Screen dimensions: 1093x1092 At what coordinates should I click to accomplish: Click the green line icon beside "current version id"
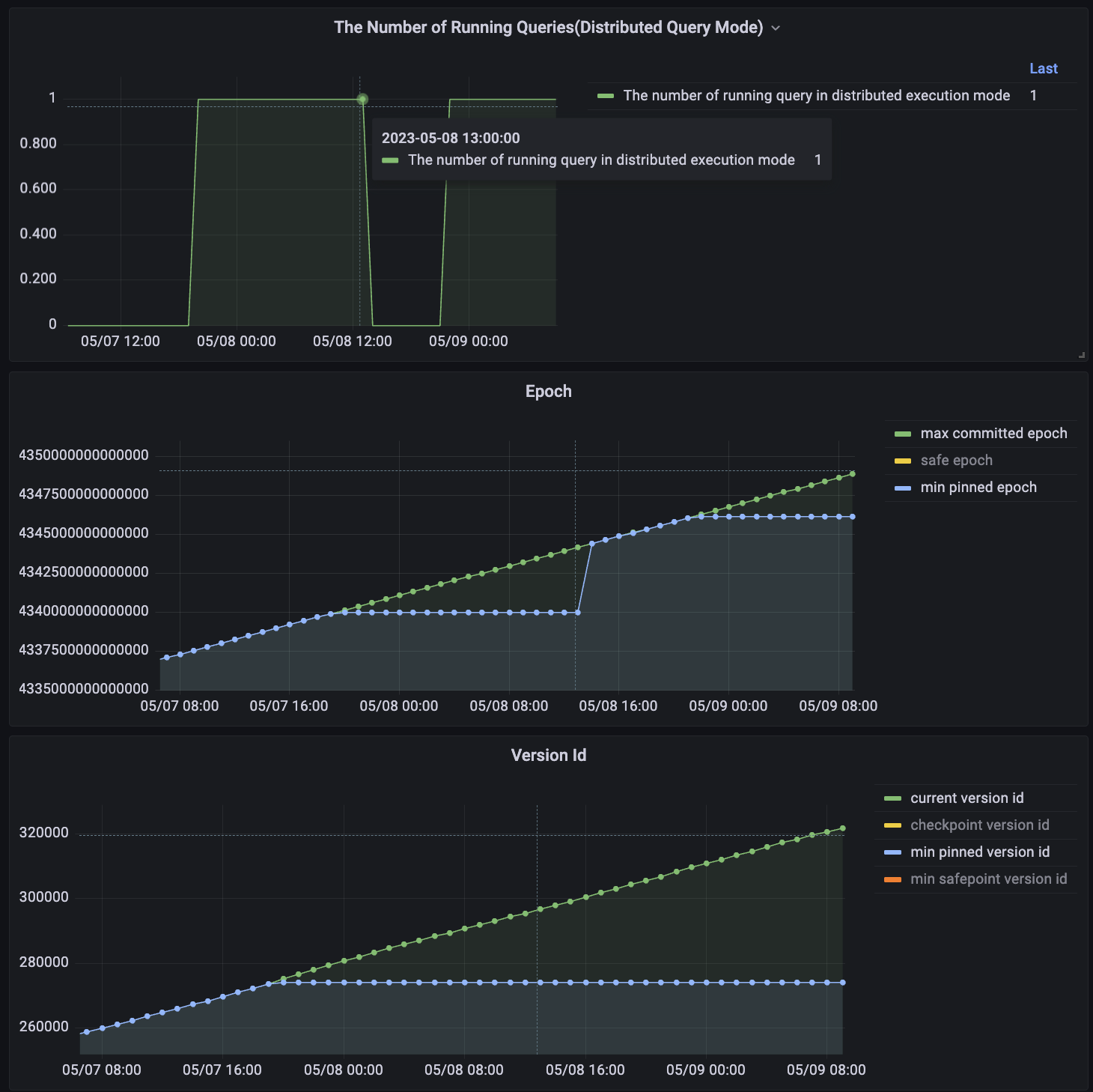click(x=891, y=798)
